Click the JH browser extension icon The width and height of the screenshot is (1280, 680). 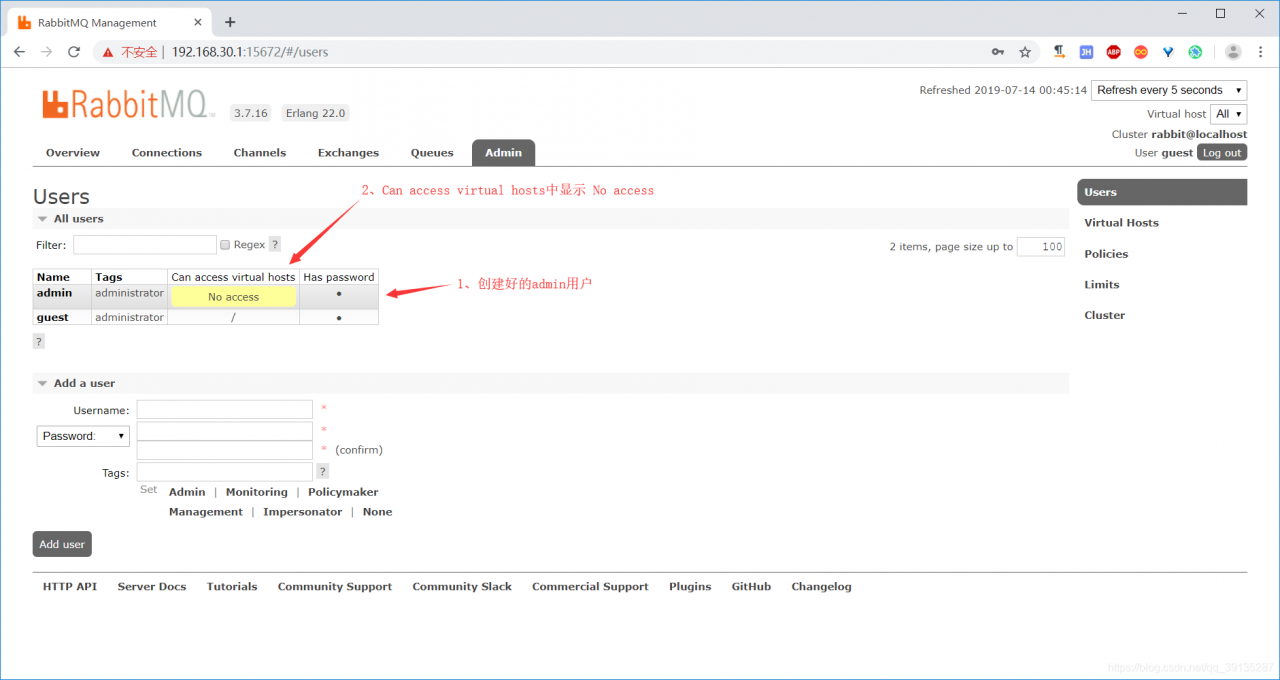pyautogui.click(x=1086, y=52)
